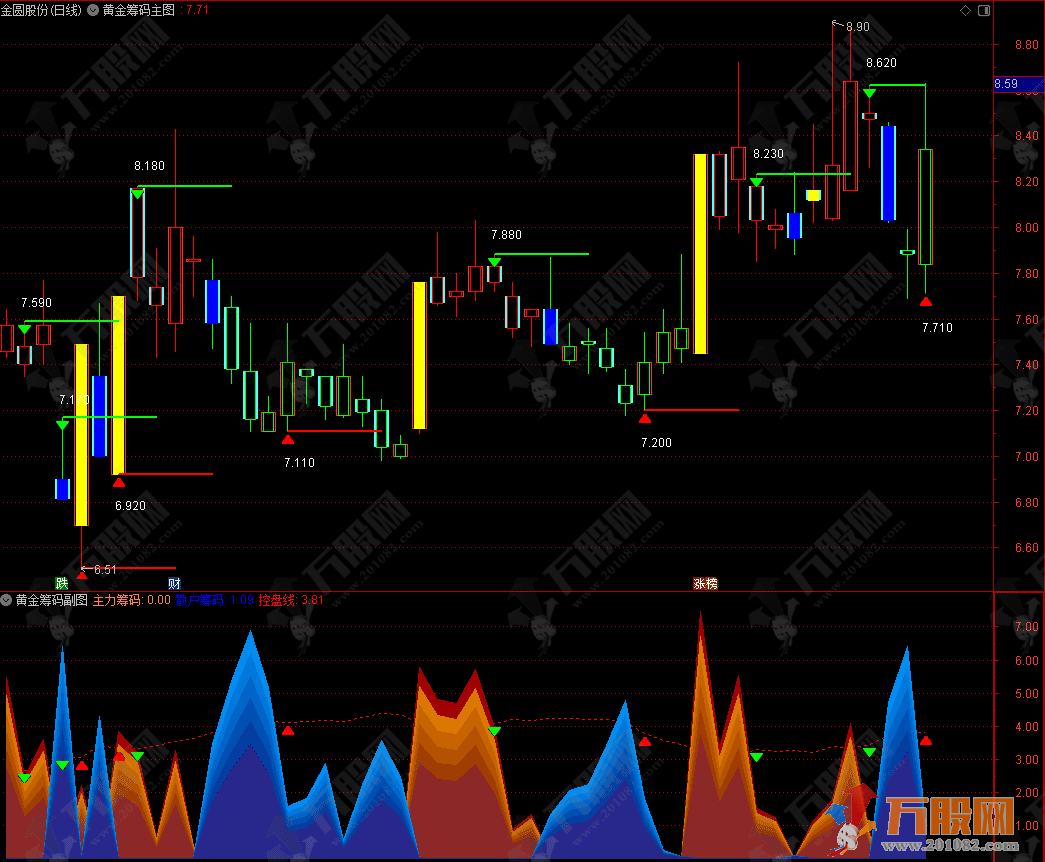Click the green triangle at 7.590
Viewport: 1045px width, 862px height.
click(25, 329)
